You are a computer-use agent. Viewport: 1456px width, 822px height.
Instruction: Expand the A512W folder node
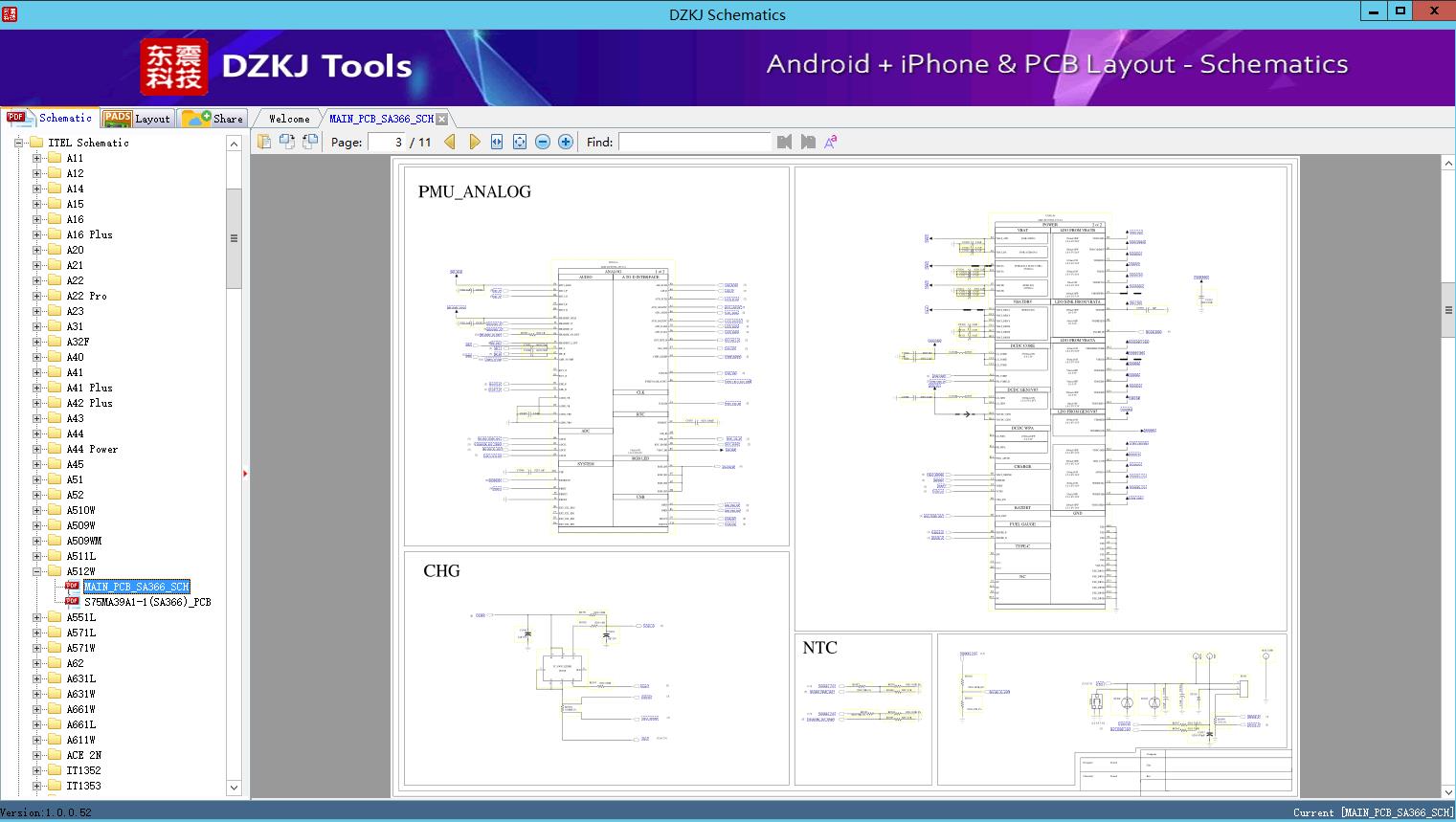click(x=38, y=570)
